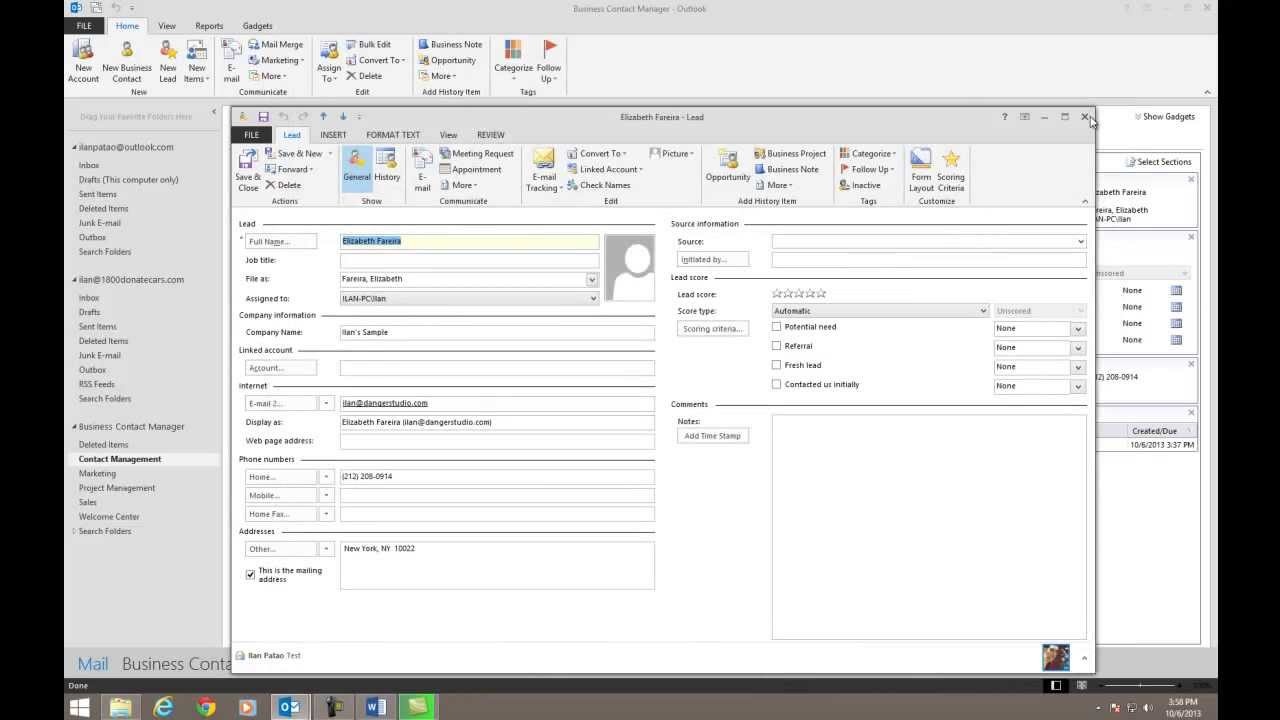Uncheck This is the mailing address

(x=250, y=575)
